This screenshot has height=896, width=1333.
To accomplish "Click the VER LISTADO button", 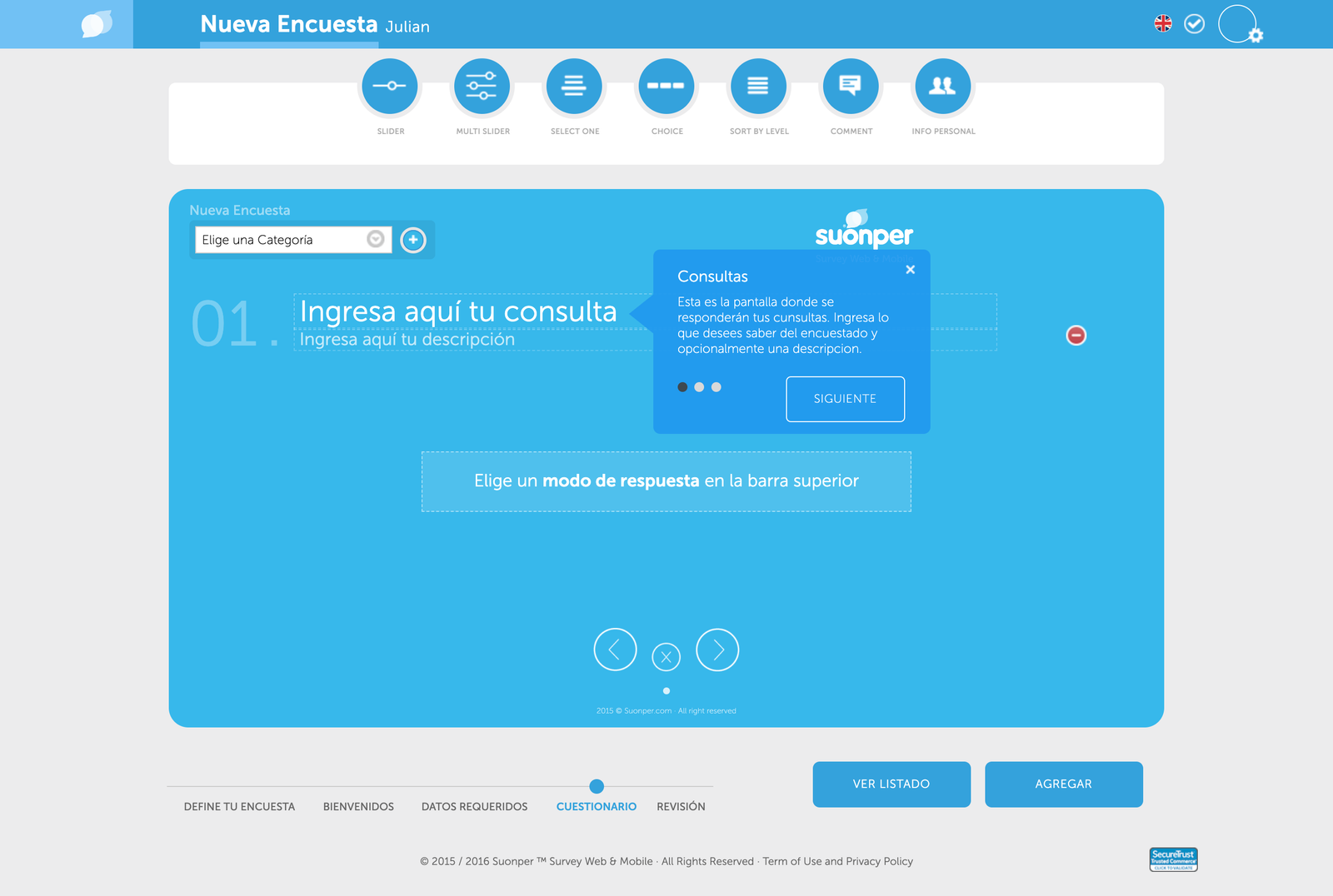I will pos(891,784).
